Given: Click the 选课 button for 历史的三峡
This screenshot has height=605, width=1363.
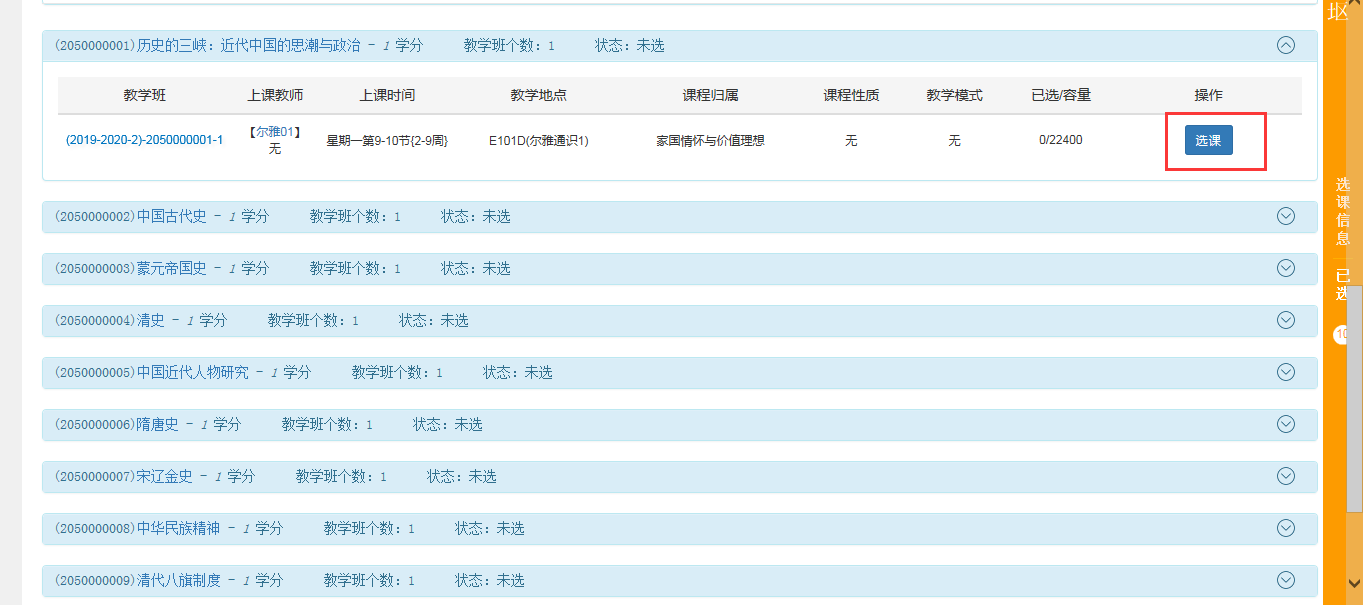Looking at the screenshot, I should point(1208,141).
